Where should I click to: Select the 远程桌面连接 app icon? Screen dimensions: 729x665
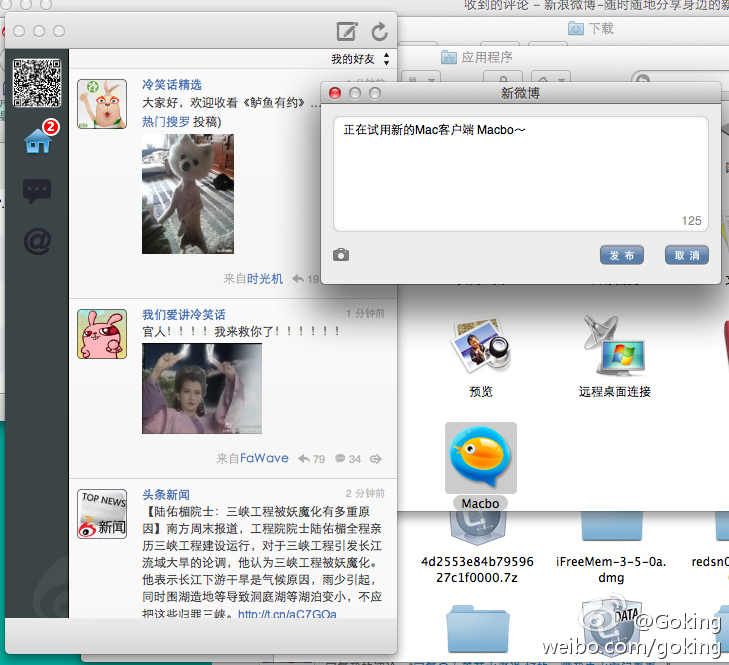[614, 346]
